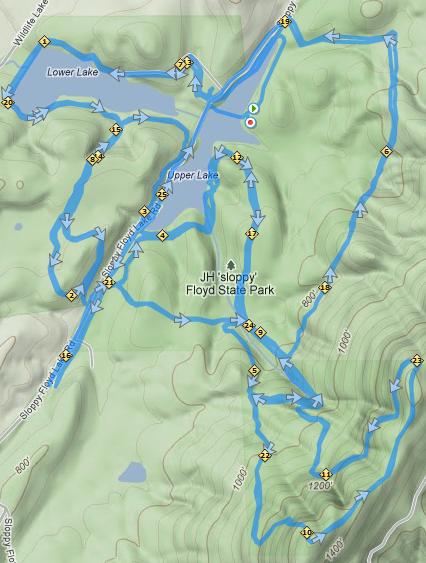This screenshot has height=563, width=426.
Task: Click mile marker 2 on the west loop
Action: point(71,296)
